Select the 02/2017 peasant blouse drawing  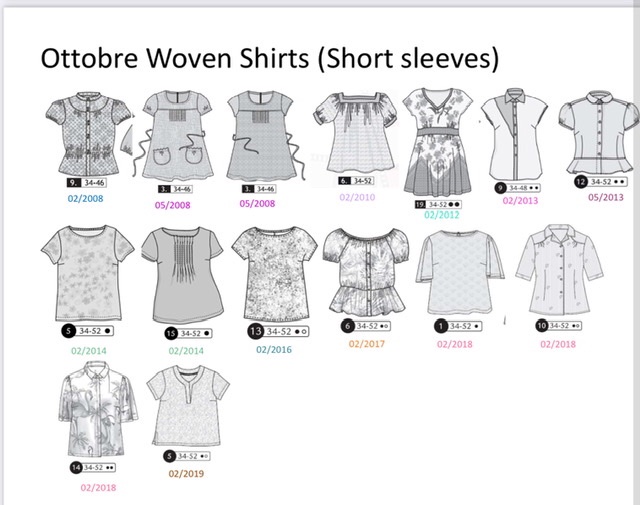coord(366,272)
